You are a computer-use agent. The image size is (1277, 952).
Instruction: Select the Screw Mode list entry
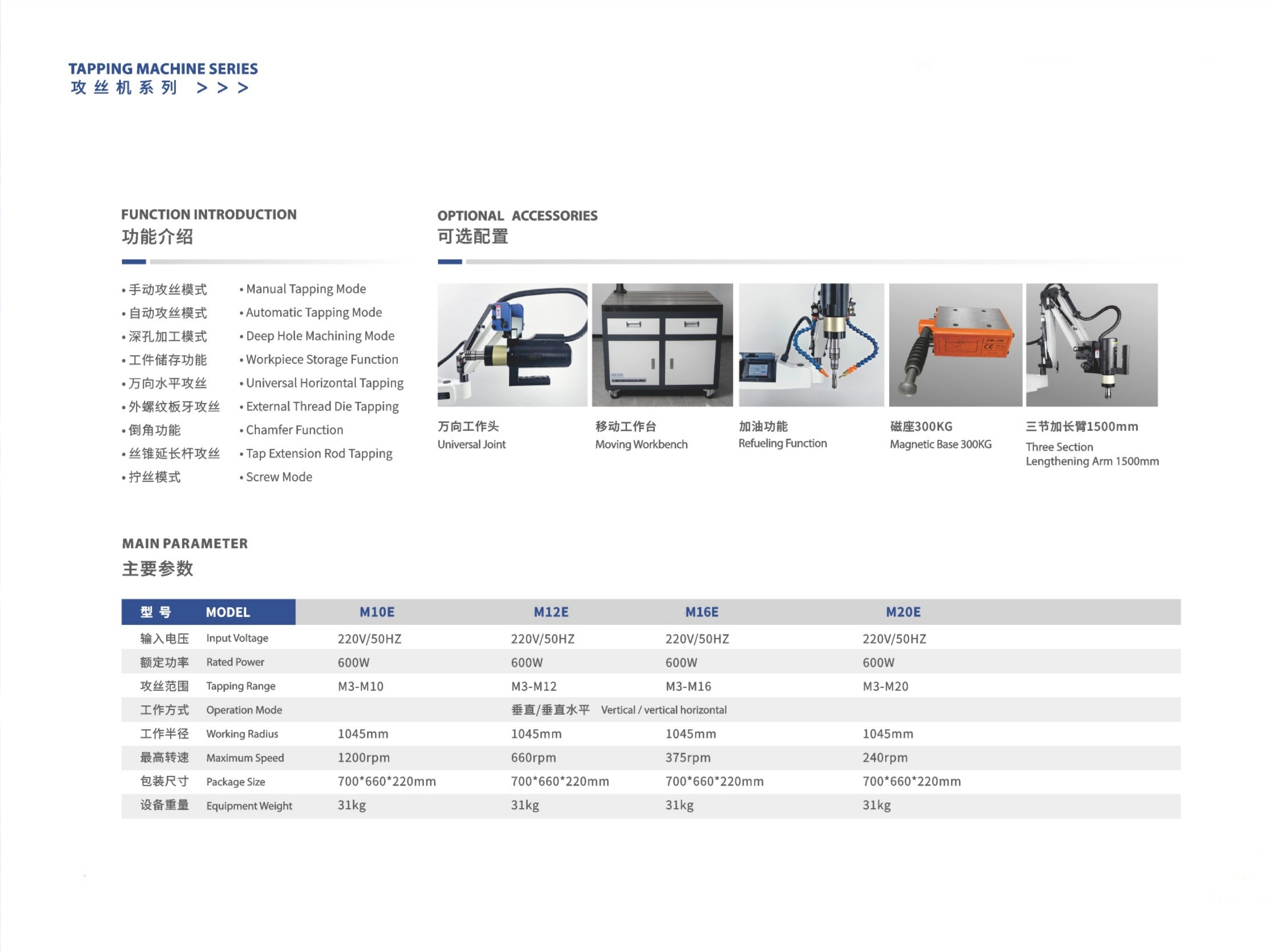(279, 477)
